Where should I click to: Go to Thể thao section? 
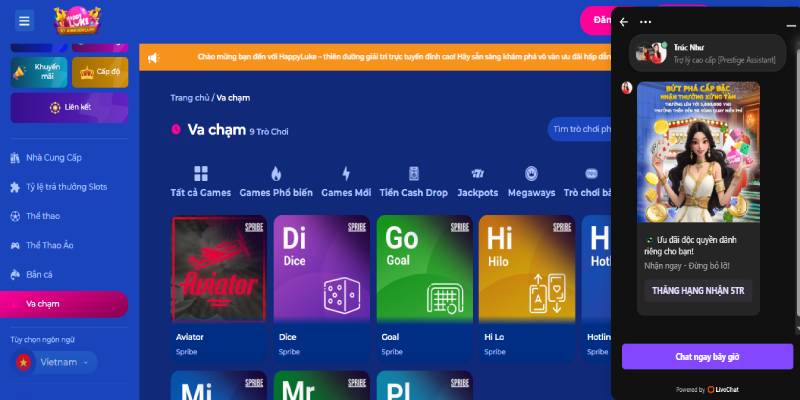click(x=43, y=216)
